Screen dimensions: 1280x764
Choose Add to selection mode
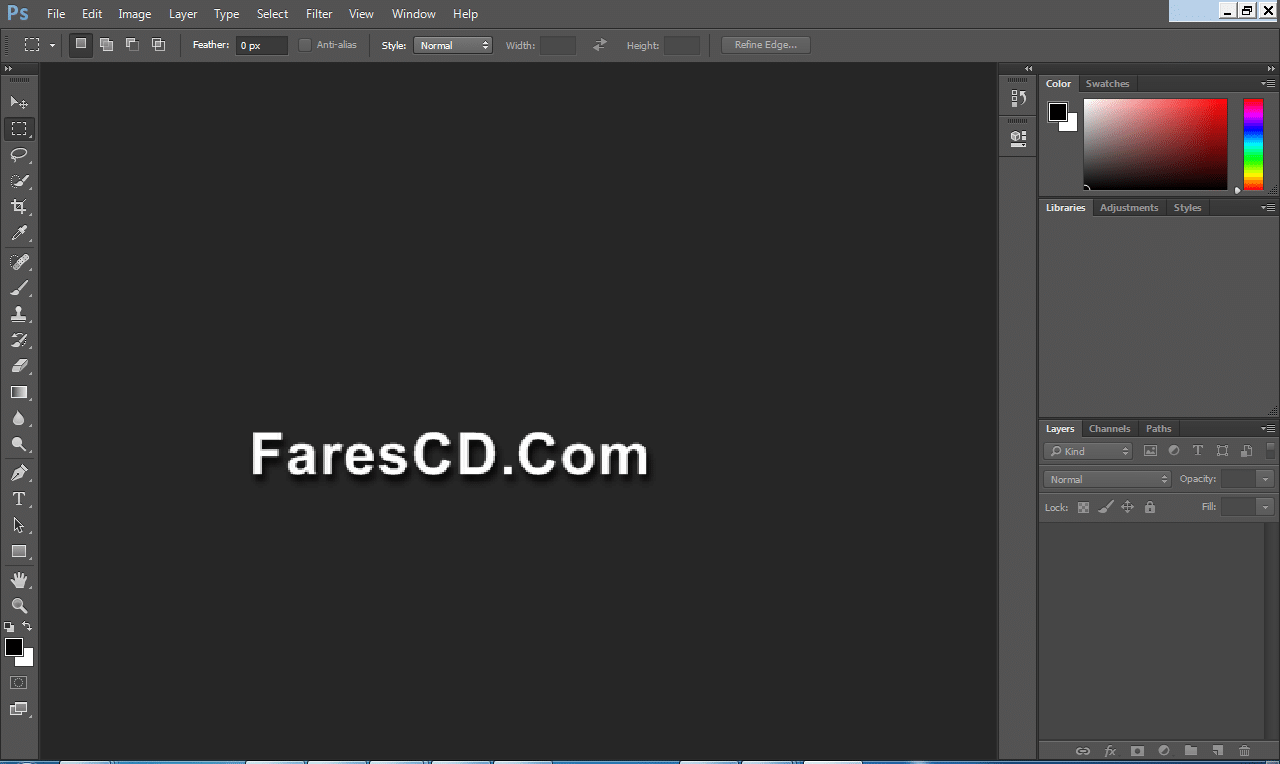(x=107, y=44)
